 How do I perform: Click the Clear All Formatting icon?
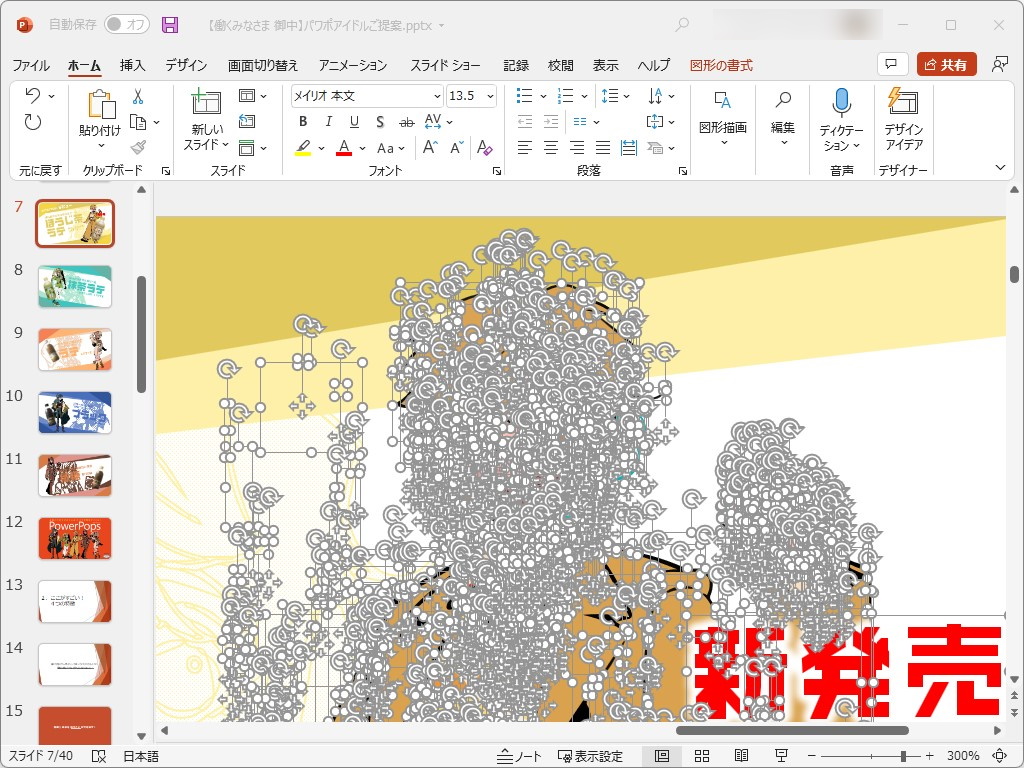pos(483,147)
